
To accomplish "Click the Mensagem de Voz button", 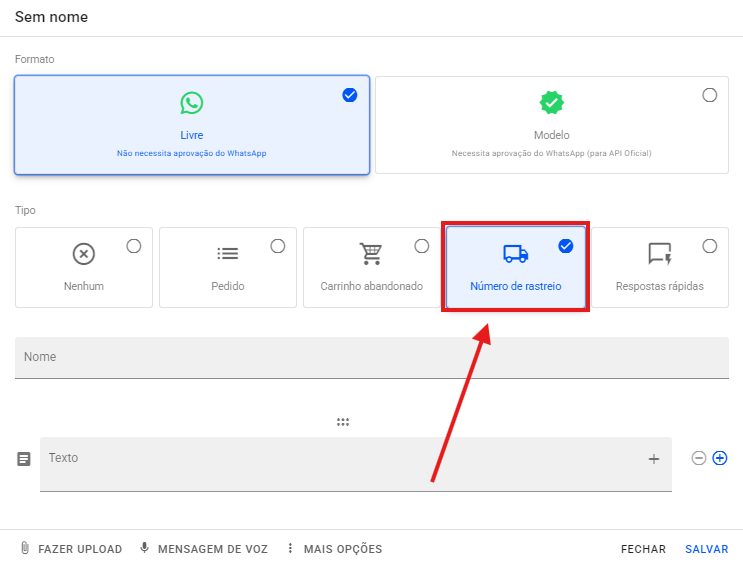I will (x=204, y=549).
